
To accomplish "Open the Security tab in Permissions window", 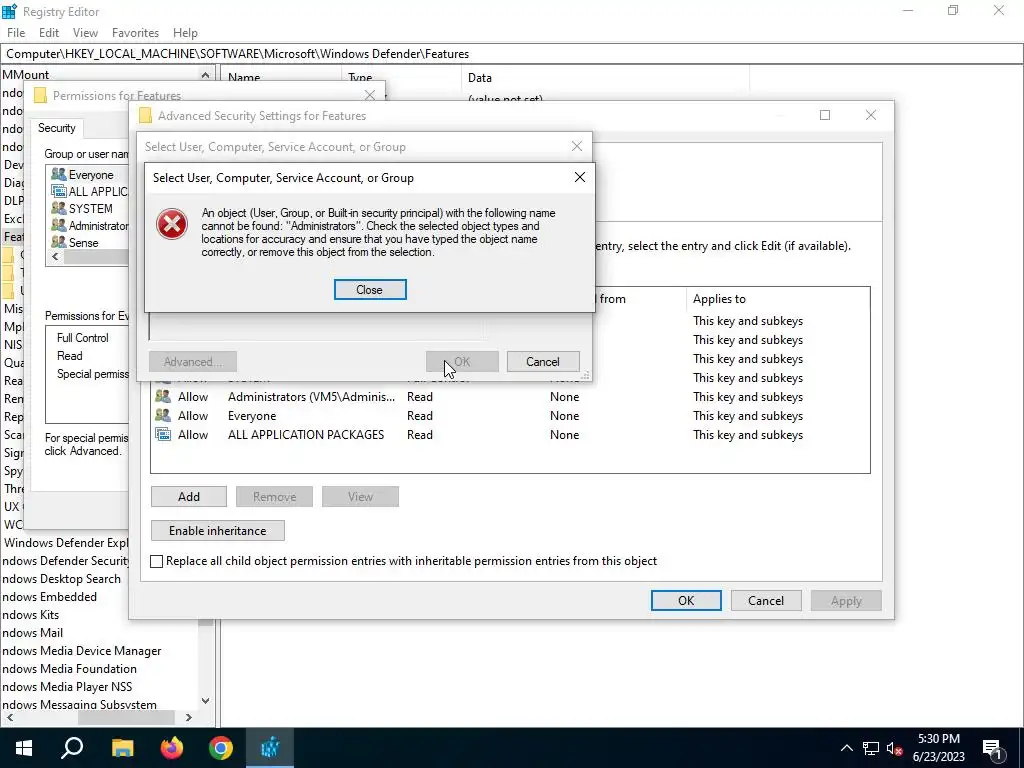I will click(57, 128).
